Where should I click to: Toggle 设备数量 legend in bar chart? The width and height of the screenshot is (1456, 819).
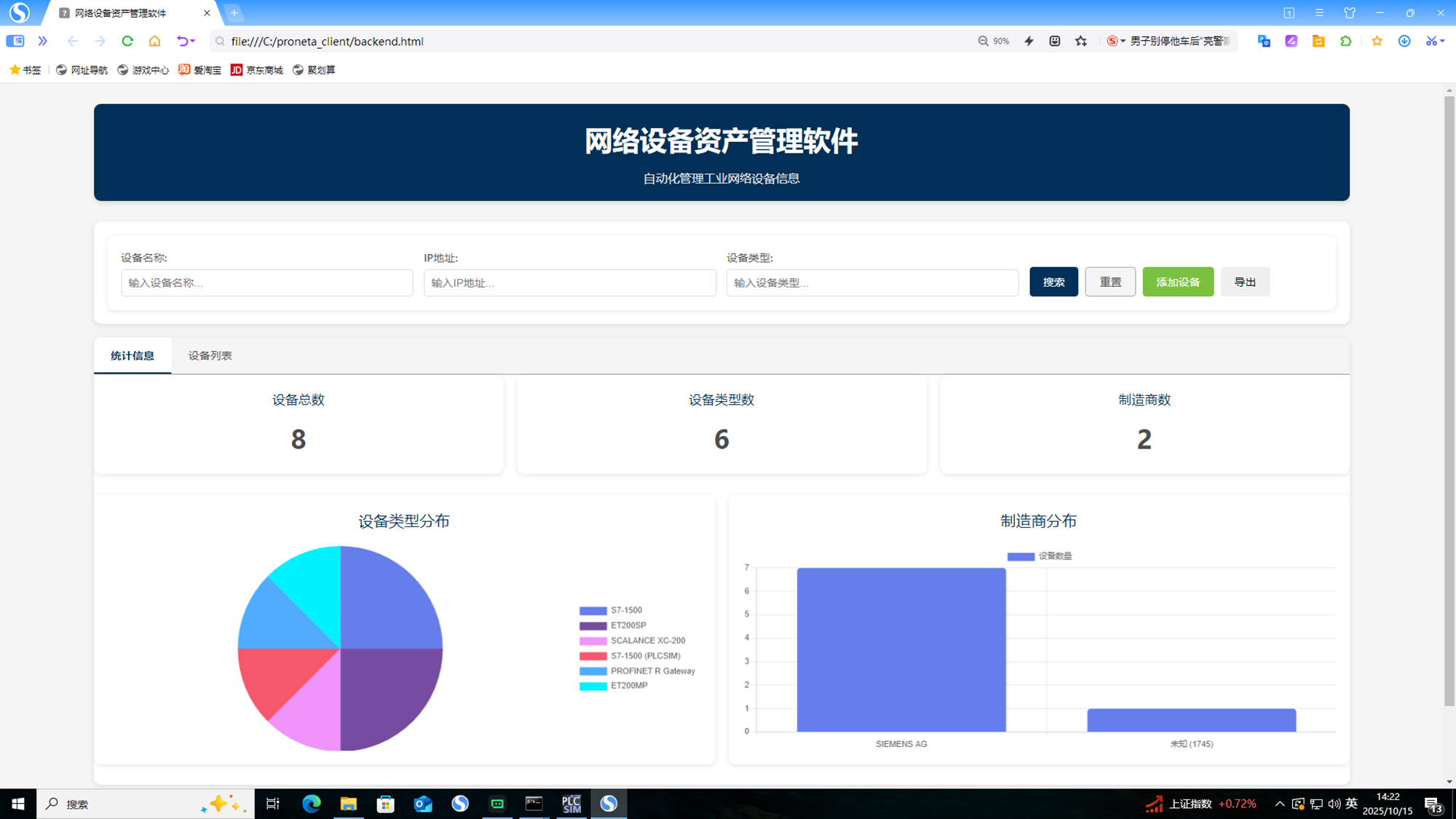tap(1054, 556)
